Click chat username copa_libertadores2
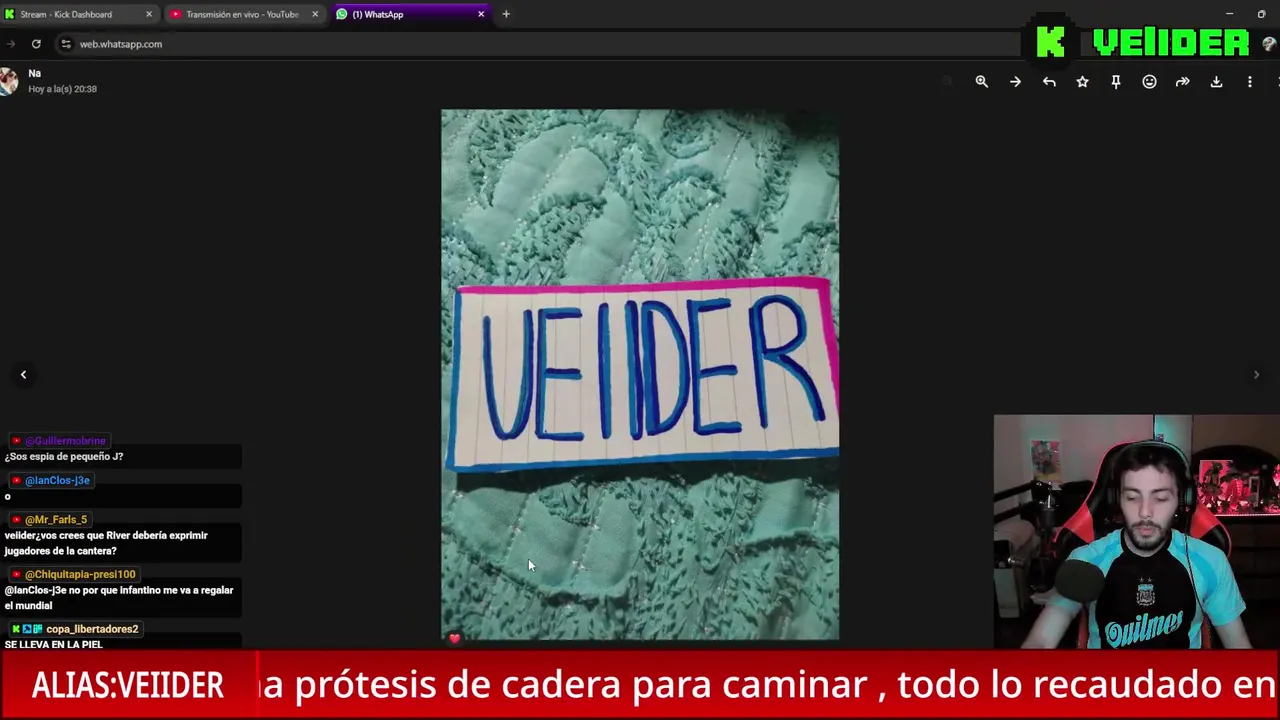The image size is (1280, 720). pyautogui.click(x=92, y=629)
